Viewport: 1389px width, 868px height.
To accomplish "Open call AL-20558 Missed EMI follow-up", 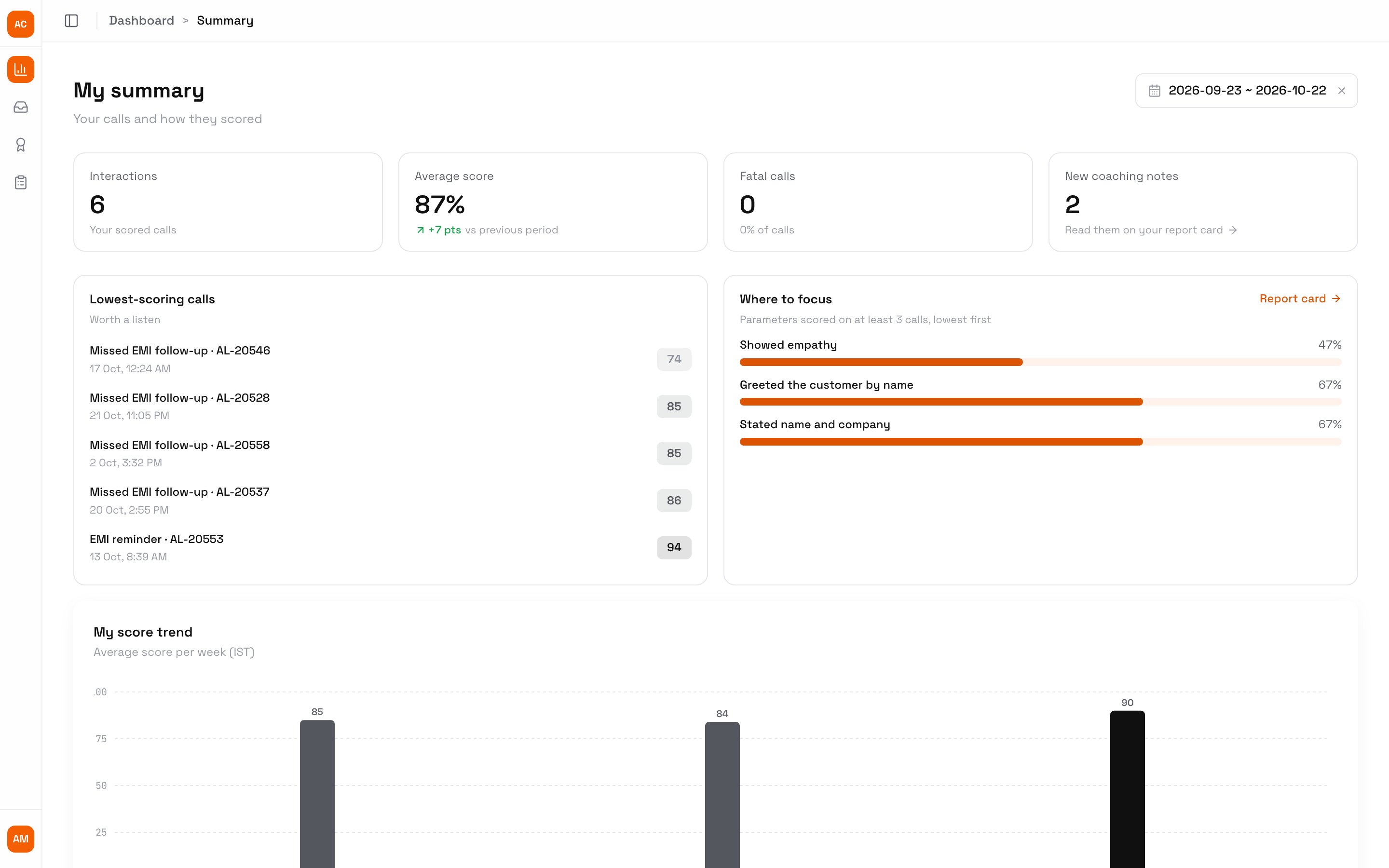I will click(x=390, y=453).
